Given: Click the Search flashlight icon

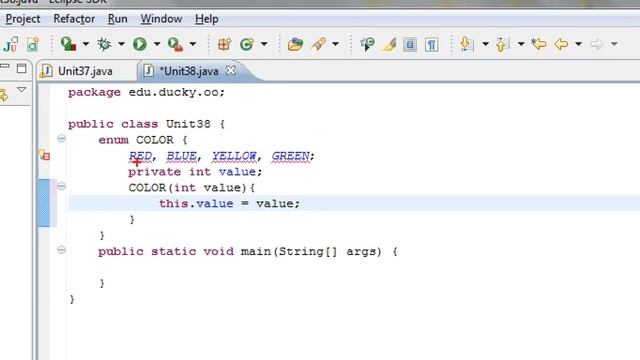Looking at the screenshot, I should (x=318, y=44).
